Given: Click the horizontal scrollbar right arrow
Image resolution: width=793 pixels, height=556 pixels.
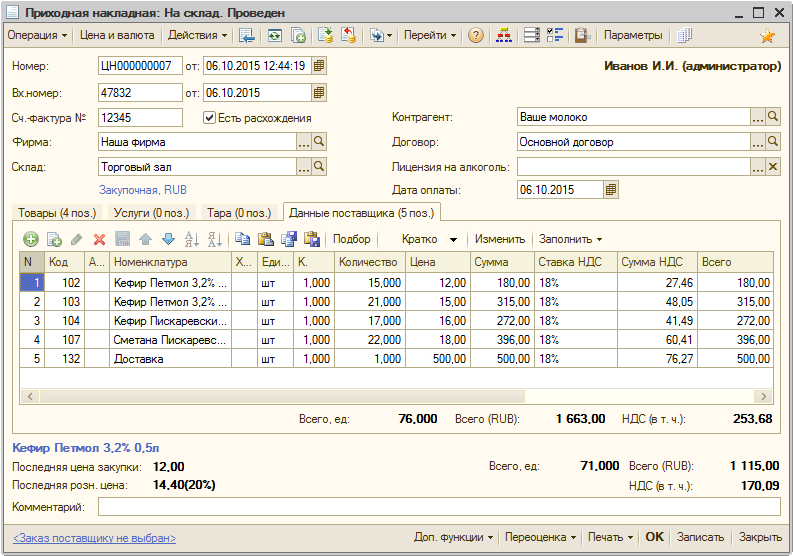Looking at the screenshot, I should coord(763,396).
